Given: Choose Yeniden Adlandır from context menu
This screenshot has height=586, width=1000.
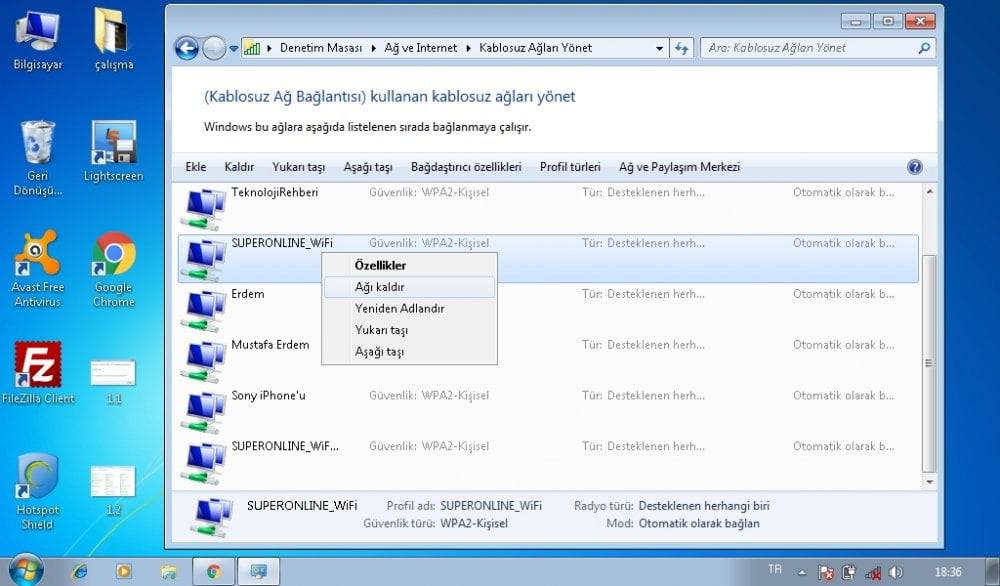Looking at the screenshot, I should pos(409,309).
